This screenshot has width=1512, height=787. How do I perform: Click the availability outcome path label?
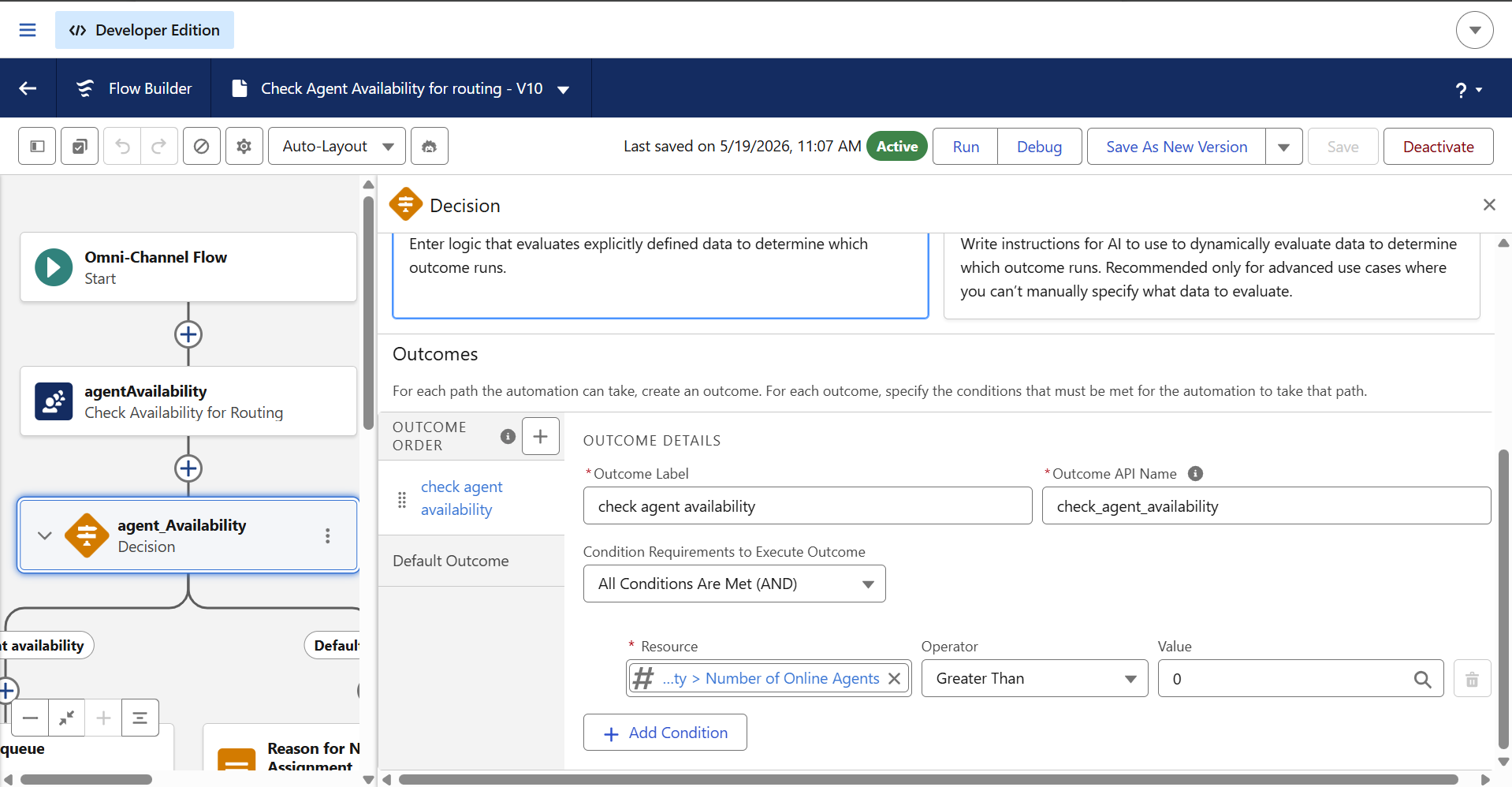click(x=46, y=645)
